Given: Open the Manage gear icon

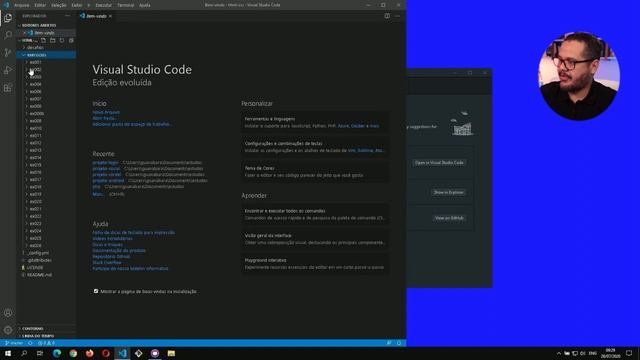Looking at the screenshot, I should [x=8, y=330].
